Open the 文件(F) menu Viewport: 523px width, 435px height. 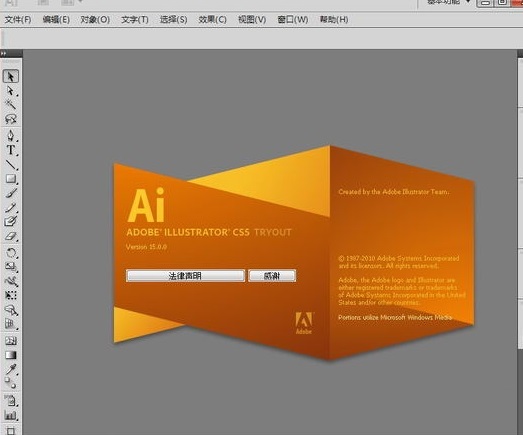18,20
